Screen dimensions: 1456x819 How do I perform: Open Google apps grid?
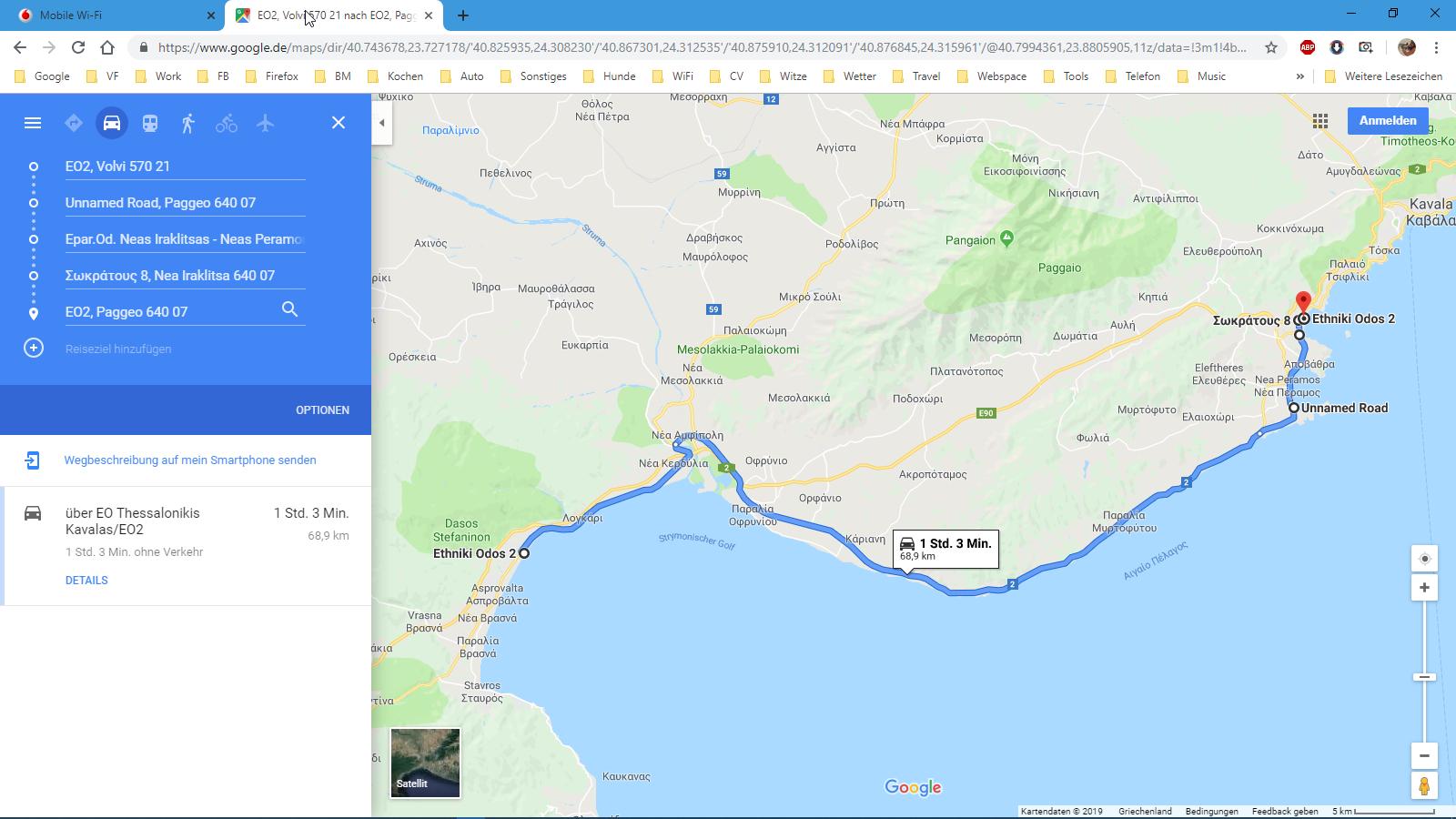[1320, 121]
